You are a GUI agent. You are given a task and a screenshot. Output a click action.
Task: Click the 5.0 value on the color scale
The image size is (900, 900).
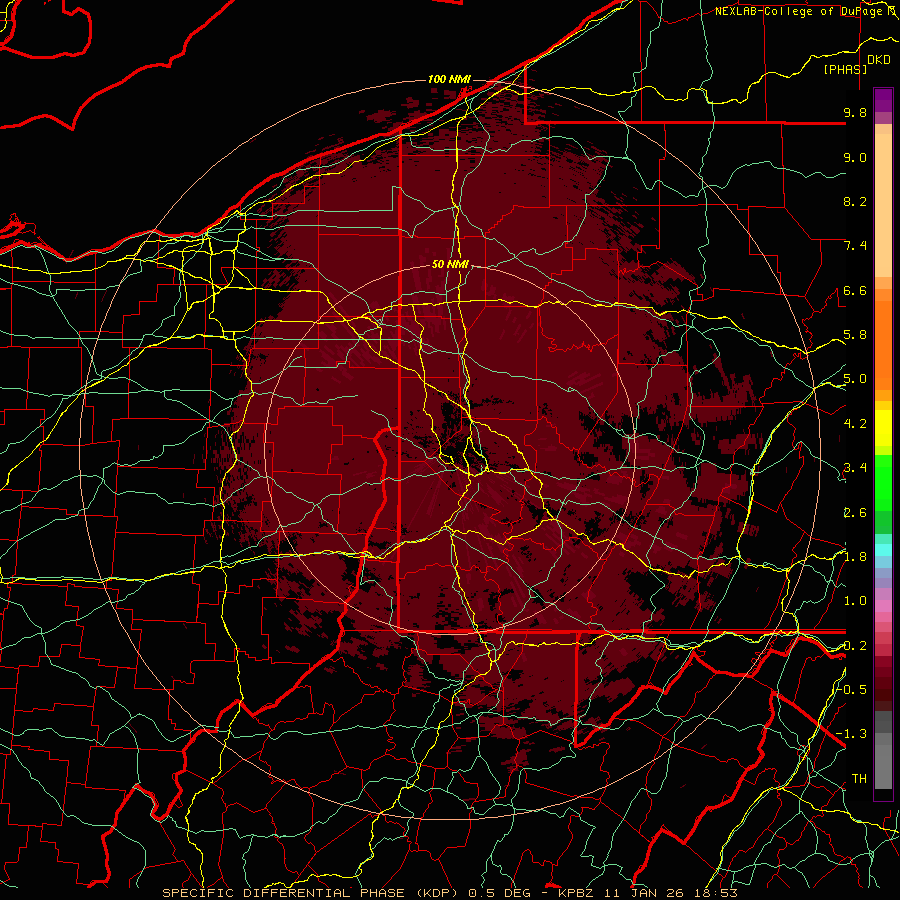tap(855, 379)
